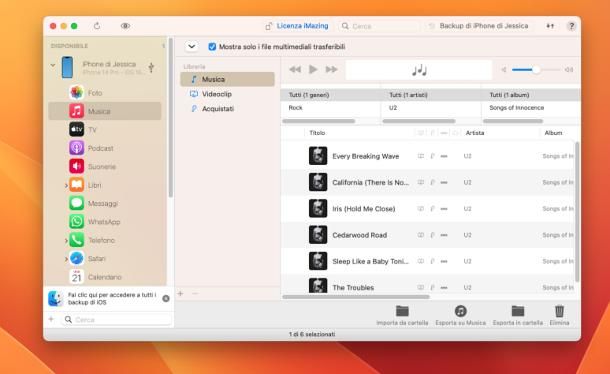Sort by Titolo column header

point(317,133)
